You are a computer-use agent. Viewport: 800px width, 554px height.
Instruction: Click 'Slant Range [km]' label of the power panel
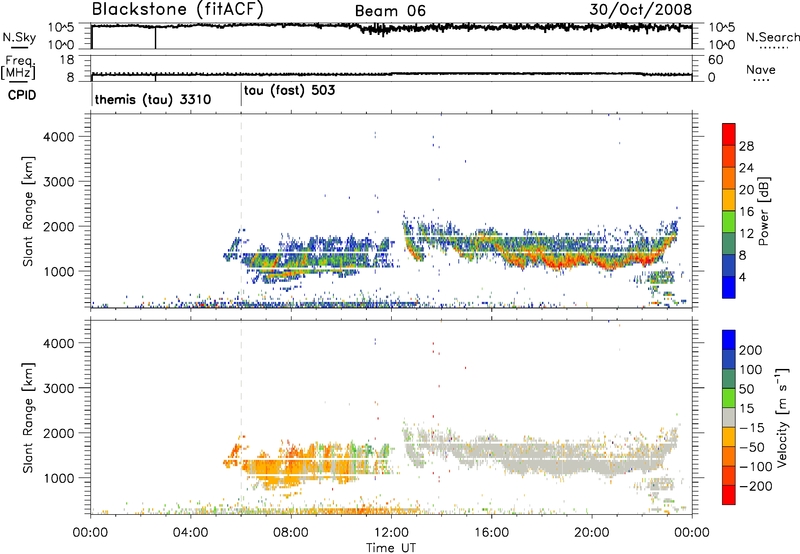pyautogui.click(x=28, y=211)
